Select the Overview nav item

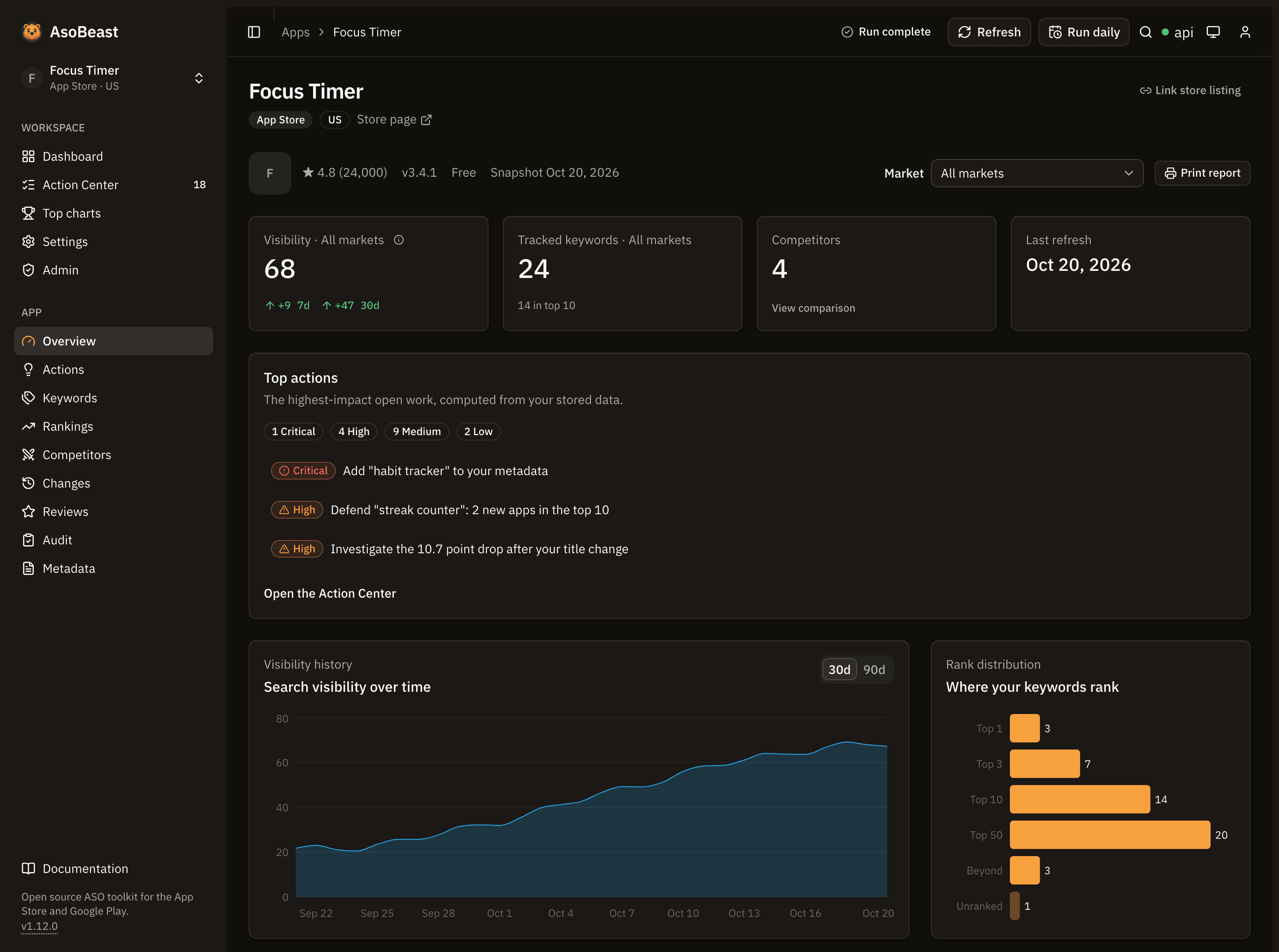click(x=114, y=341)
